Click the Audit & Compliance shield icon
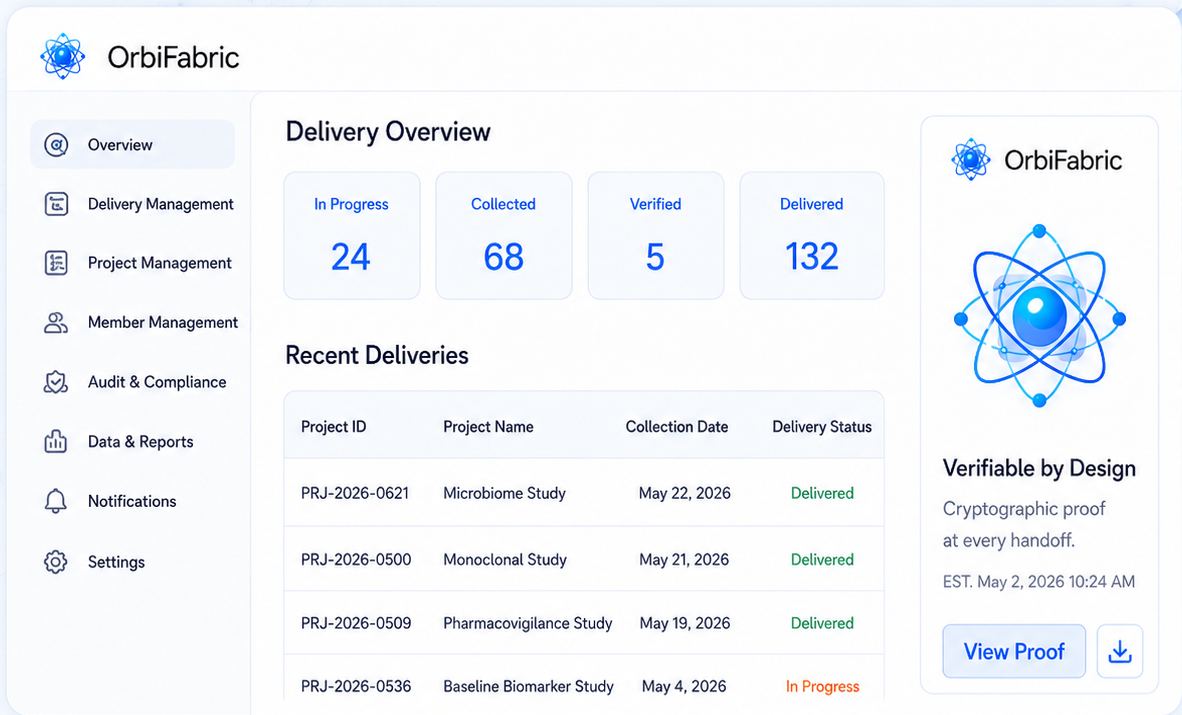Screen dimensions: 1182x715 [56, 382]
